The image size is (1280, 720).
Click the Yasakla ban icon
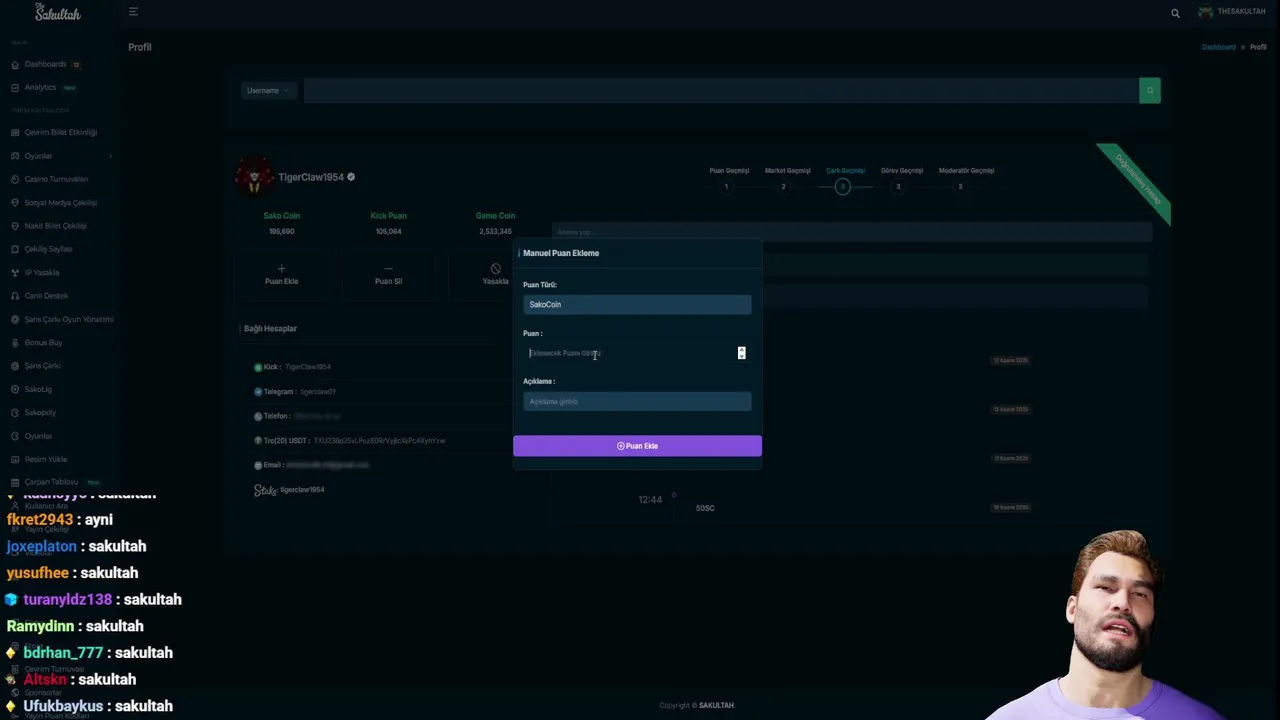495,268
